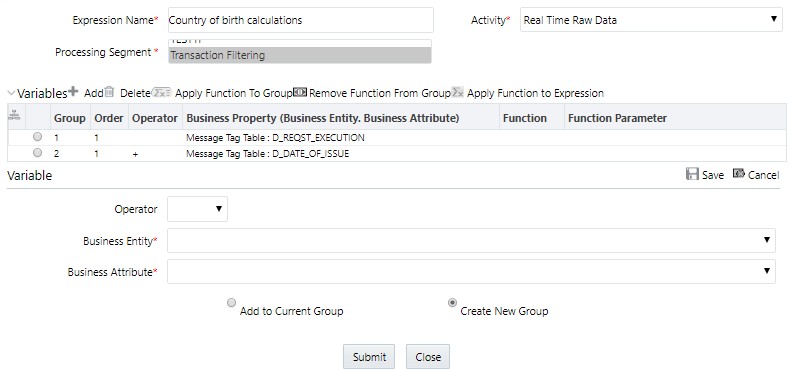Click the Order column header

(x=109, y=118)
